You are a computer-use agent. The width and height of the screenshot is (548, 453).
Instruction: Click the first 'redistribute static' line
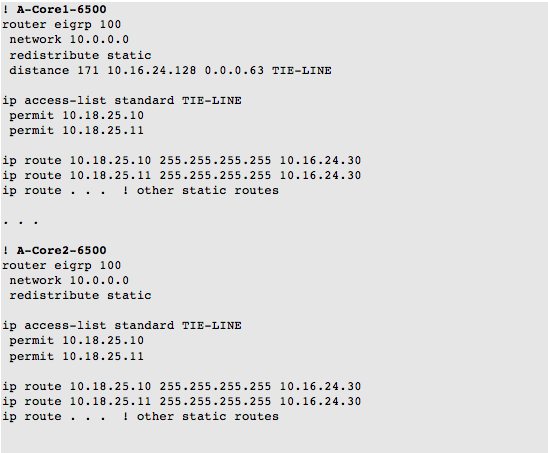pos(80,55)
